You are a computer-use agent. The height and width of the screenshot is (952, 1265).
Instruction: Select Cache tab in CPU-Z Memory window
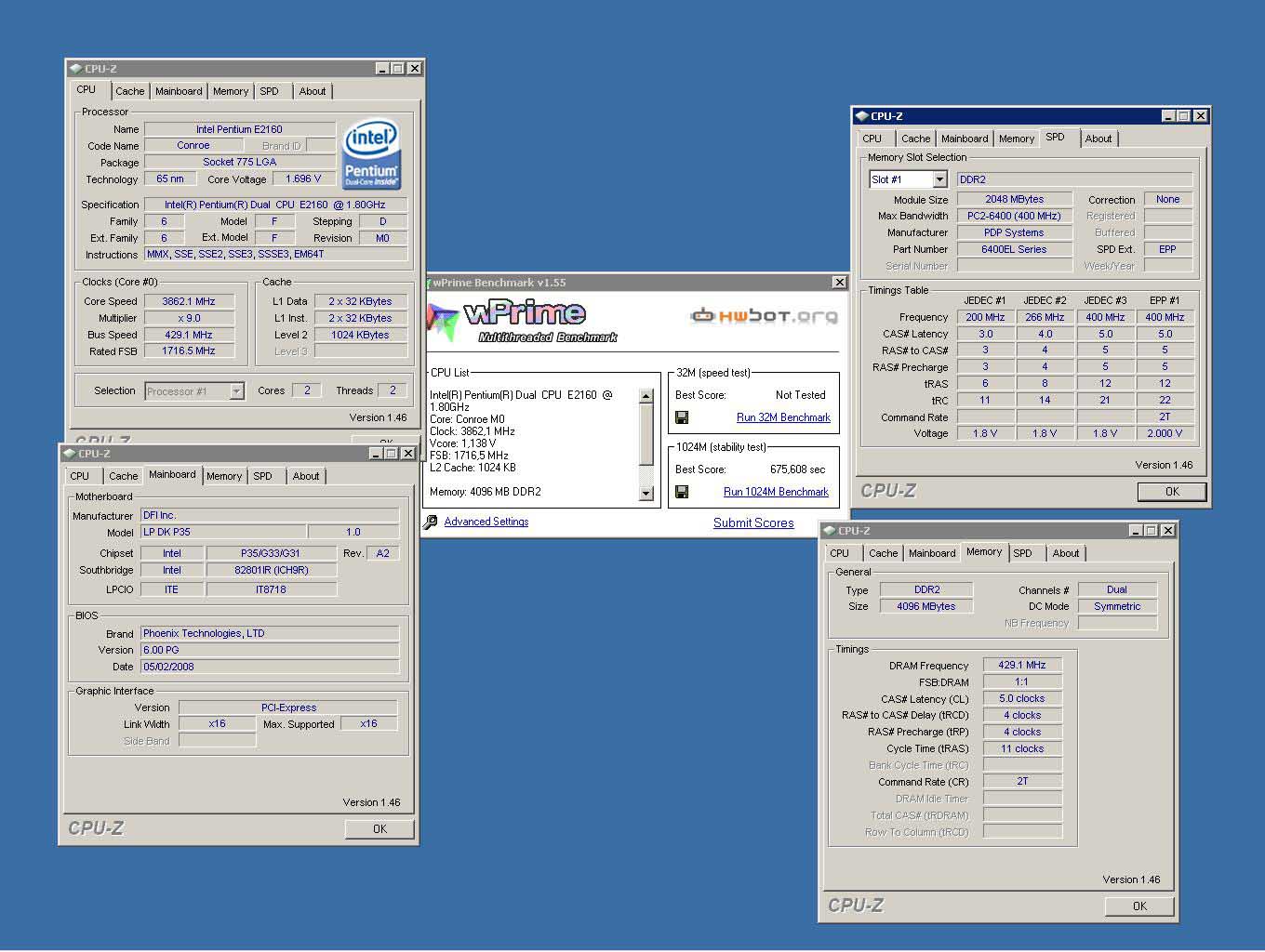[x=883, y=553]
